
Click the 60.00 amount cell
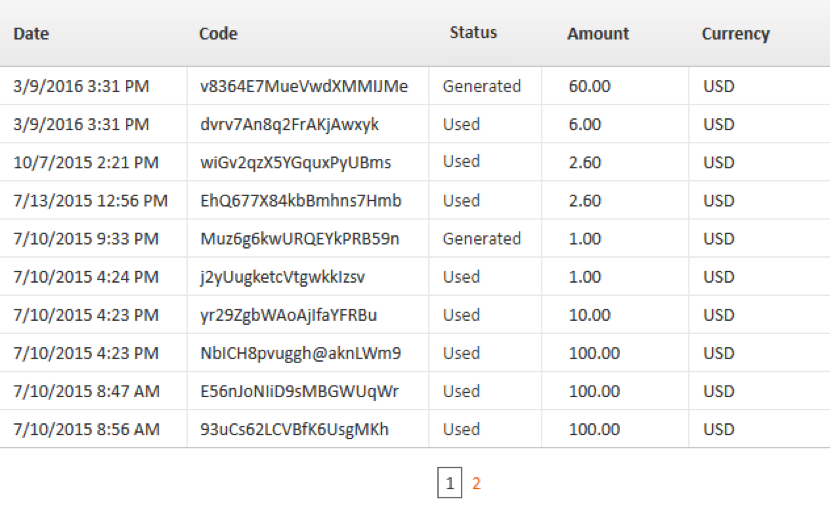tap(590, 86)
